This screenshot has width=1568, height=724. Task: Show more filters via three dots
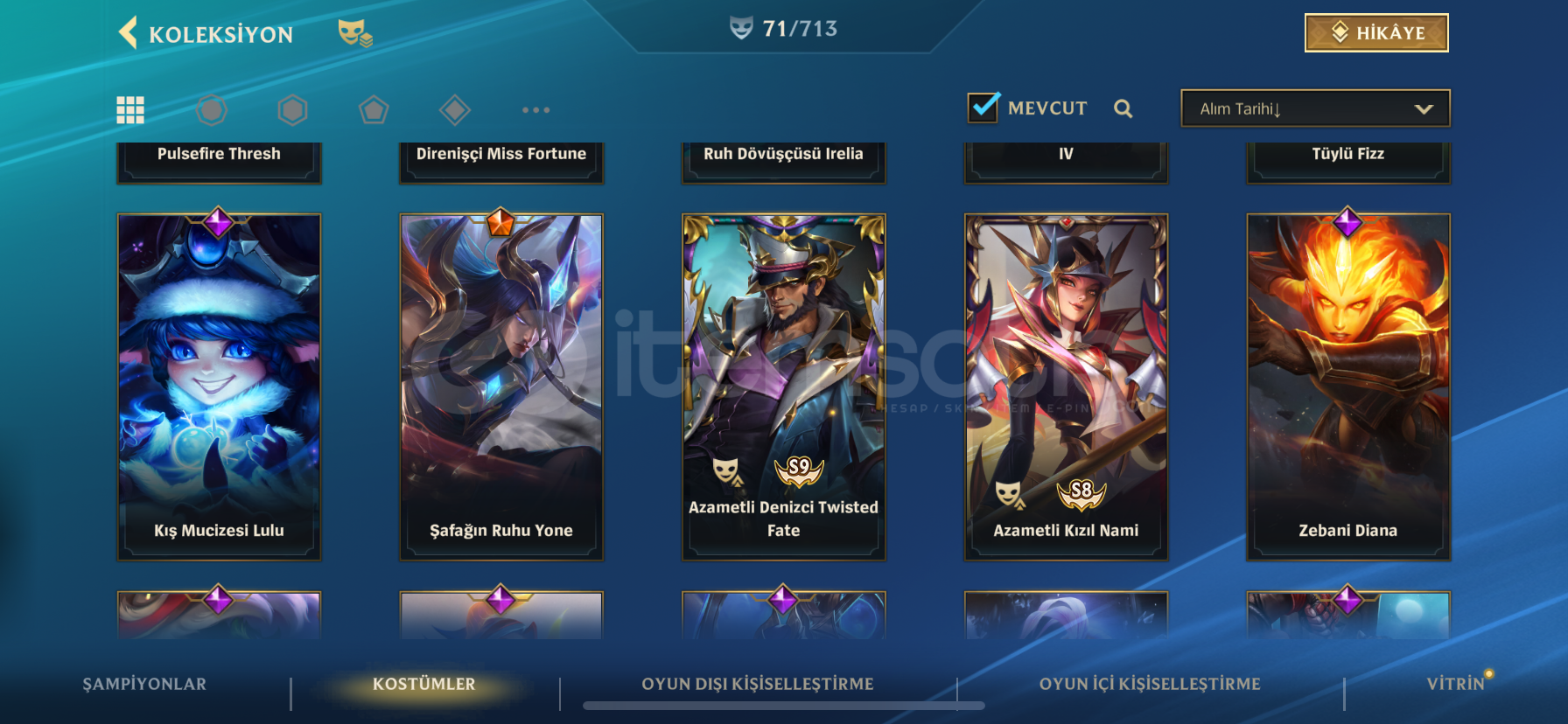point(536,110)
